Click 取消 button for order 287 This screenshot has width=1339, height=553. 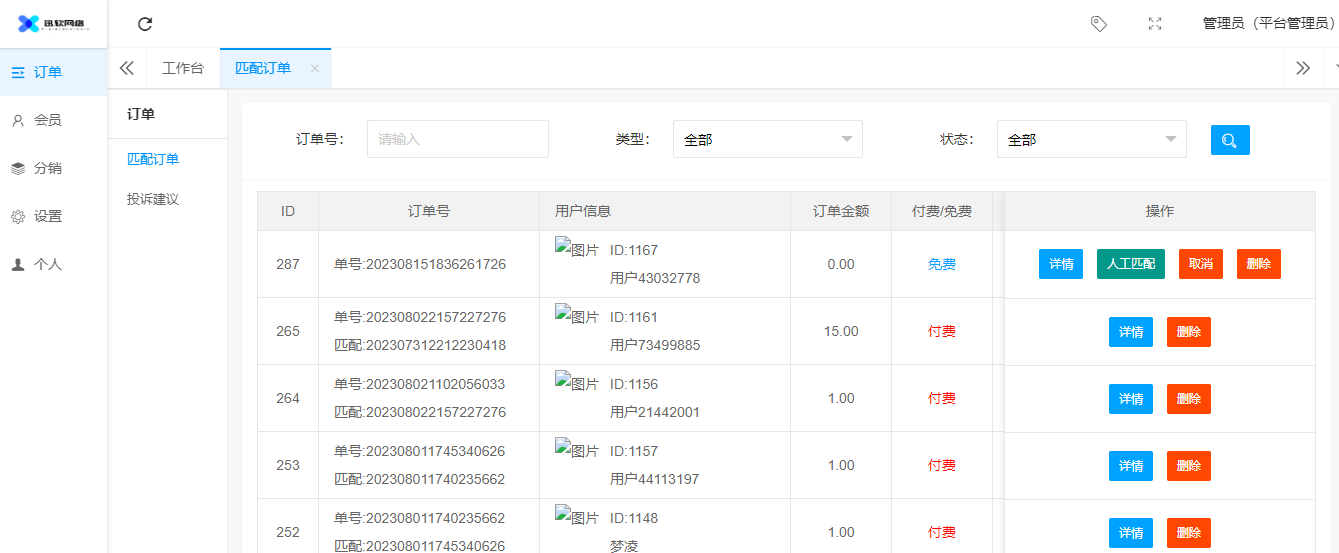(1200, 264)
